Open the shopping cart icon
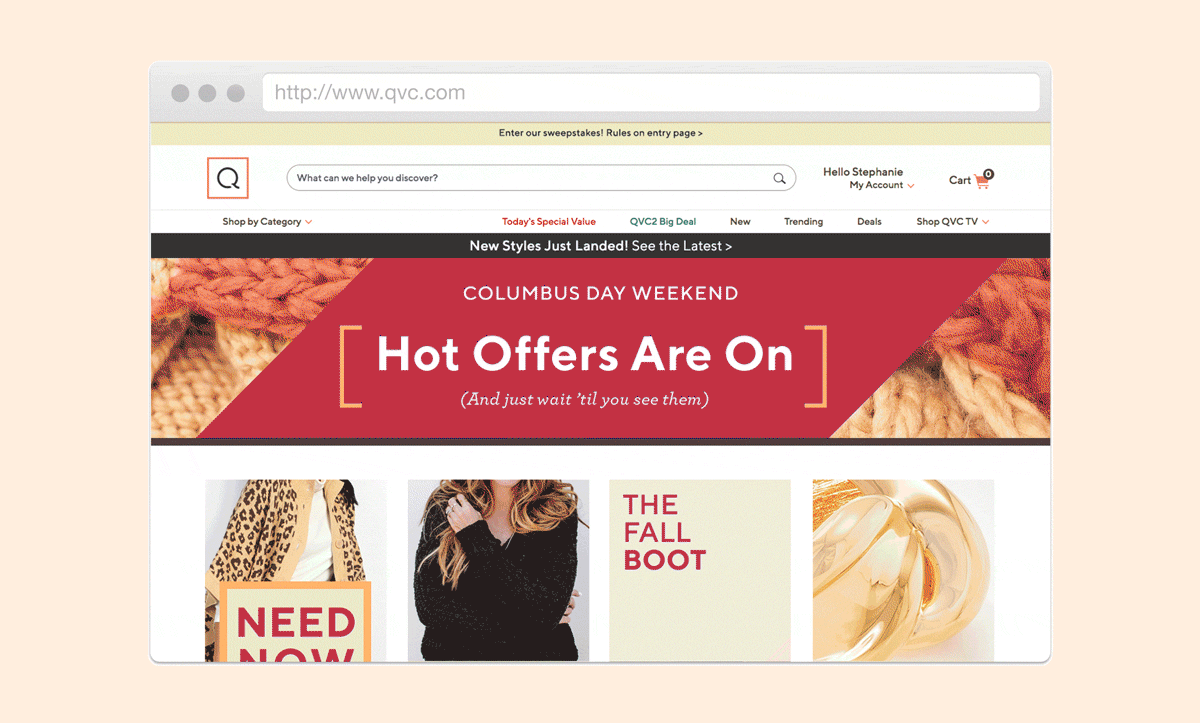Screen dimensions: 1200x723 982,180
